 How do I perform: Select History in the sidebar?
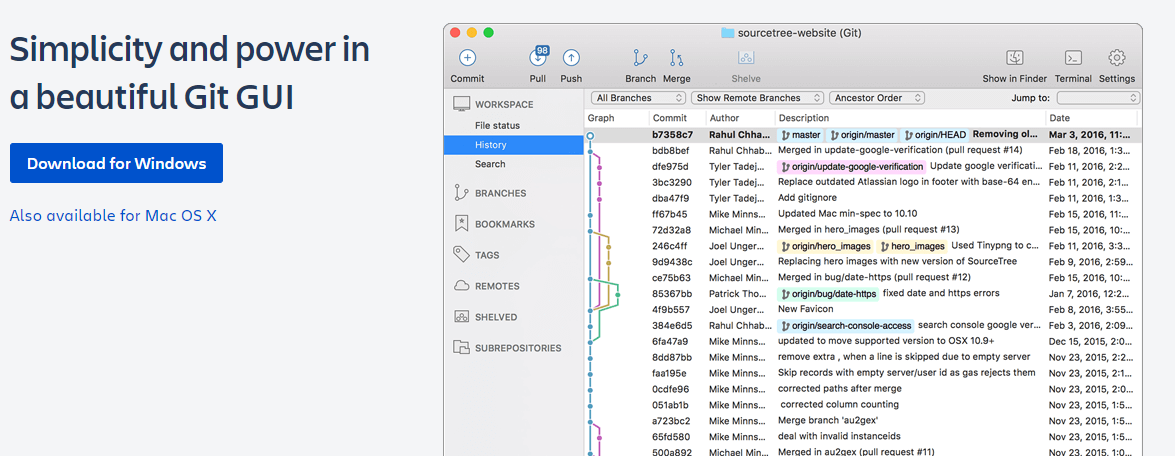[x=513, y=145]
